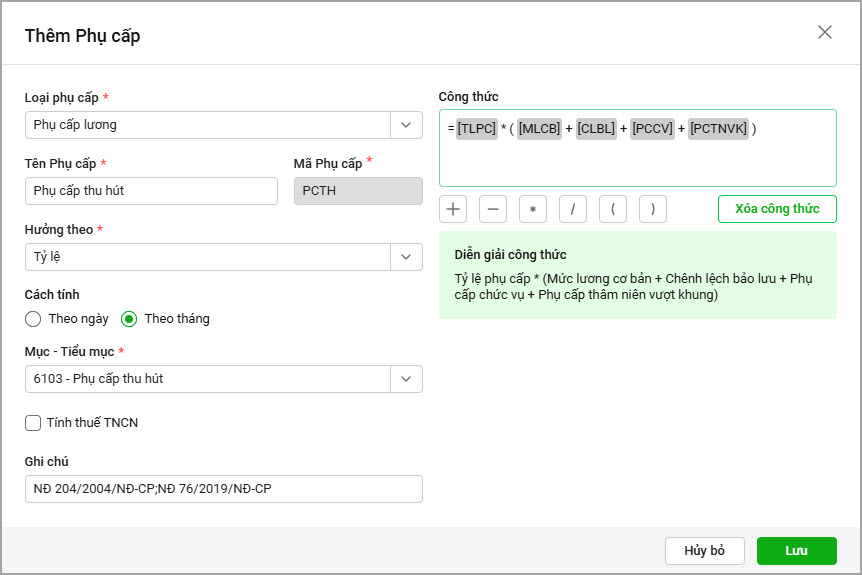Insert multiplication operator into formula
Image resolution: width=862 pixels, height=575 pixels.
point(533,209)
